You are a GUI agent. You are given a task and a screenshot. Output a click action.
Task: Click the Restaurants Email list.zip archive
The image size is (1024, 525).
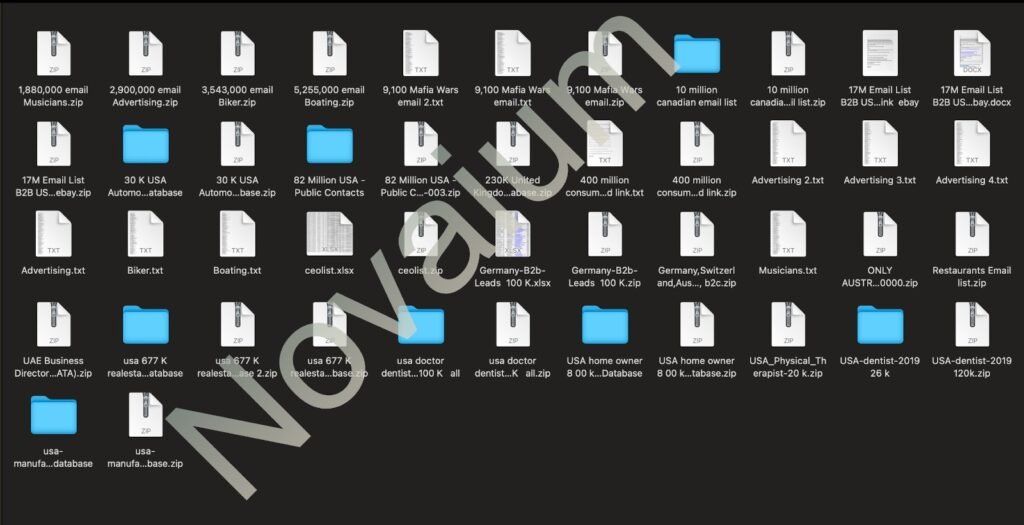(972, 235)
